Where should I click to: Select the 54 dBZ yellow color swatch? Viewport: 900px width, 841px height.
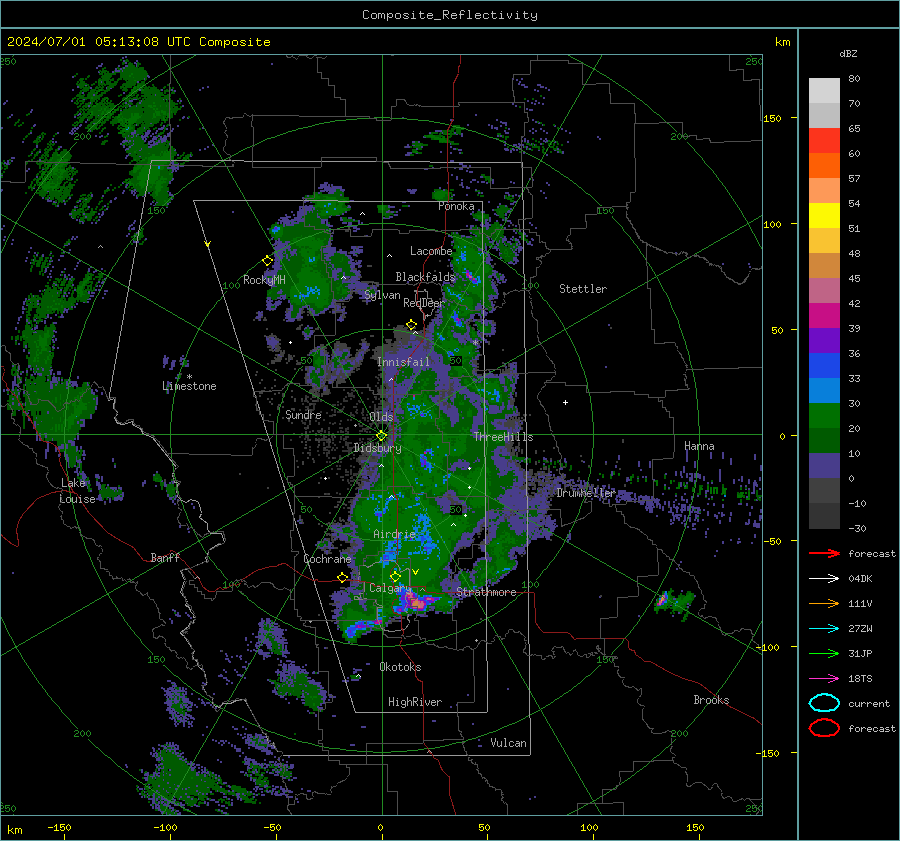click(824, 215)
